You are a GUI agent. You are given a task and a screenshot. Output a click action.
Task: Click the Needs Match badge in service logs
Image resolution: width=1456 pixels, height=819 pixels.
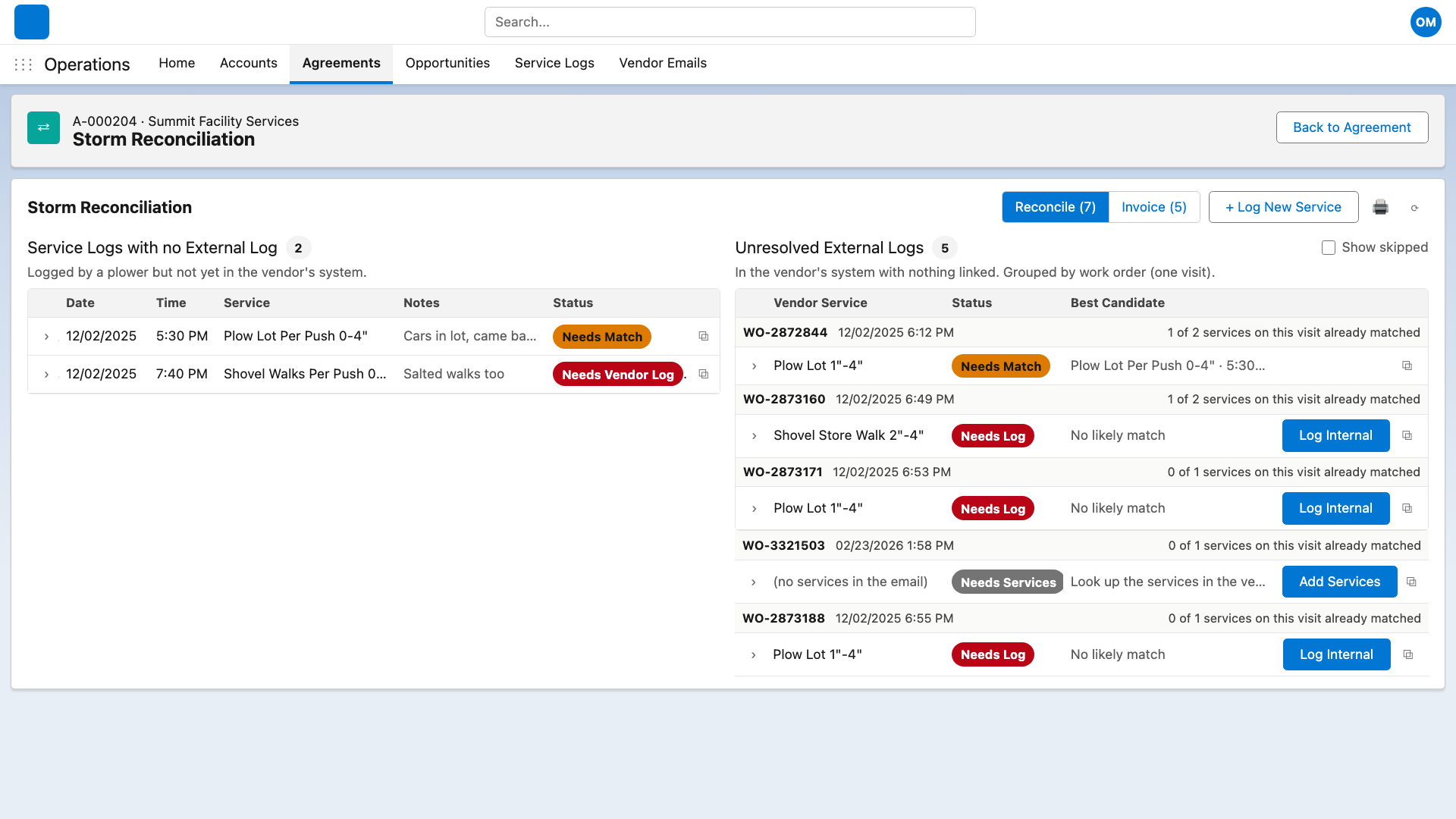point(601,337)
